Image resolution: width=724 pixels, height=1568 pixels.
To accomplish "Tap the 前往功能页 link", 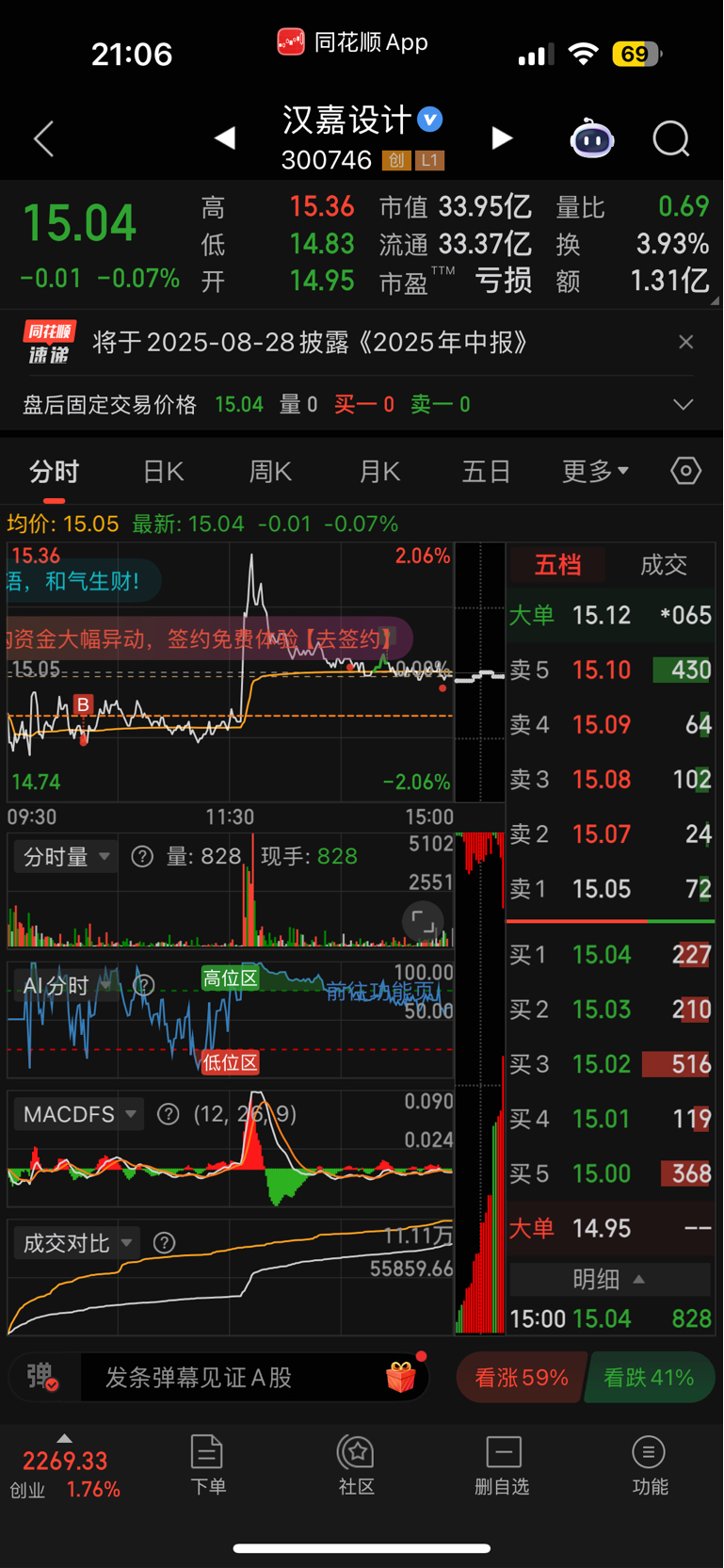I will pyautogui.click(x=381, y=991).
